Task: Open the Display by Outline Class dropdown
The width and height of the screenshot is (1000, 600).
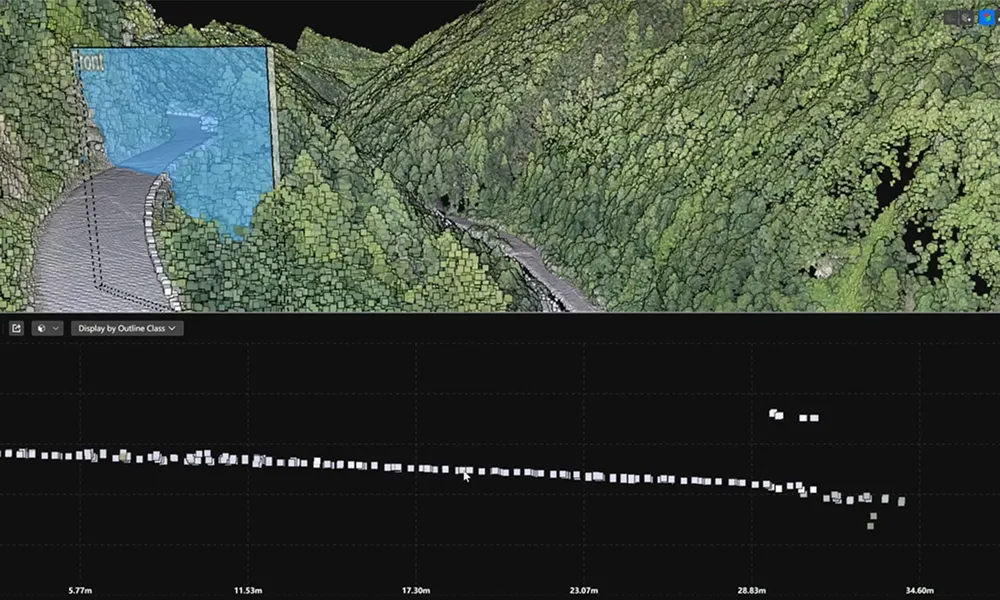Action: 127,328
